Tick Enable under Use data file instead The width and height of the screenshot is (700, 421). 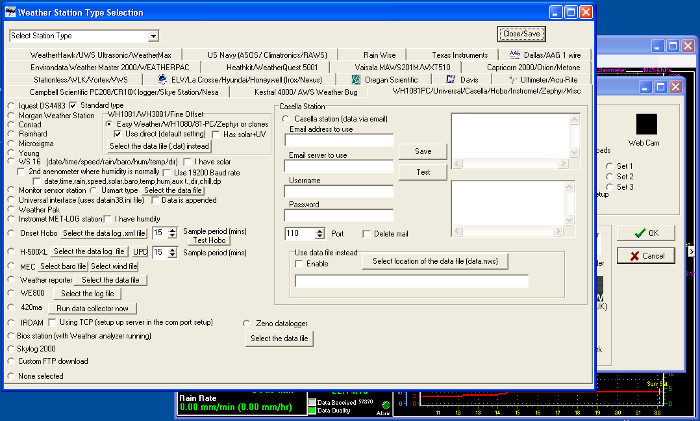pyautogui.click(x=299, y=264)
